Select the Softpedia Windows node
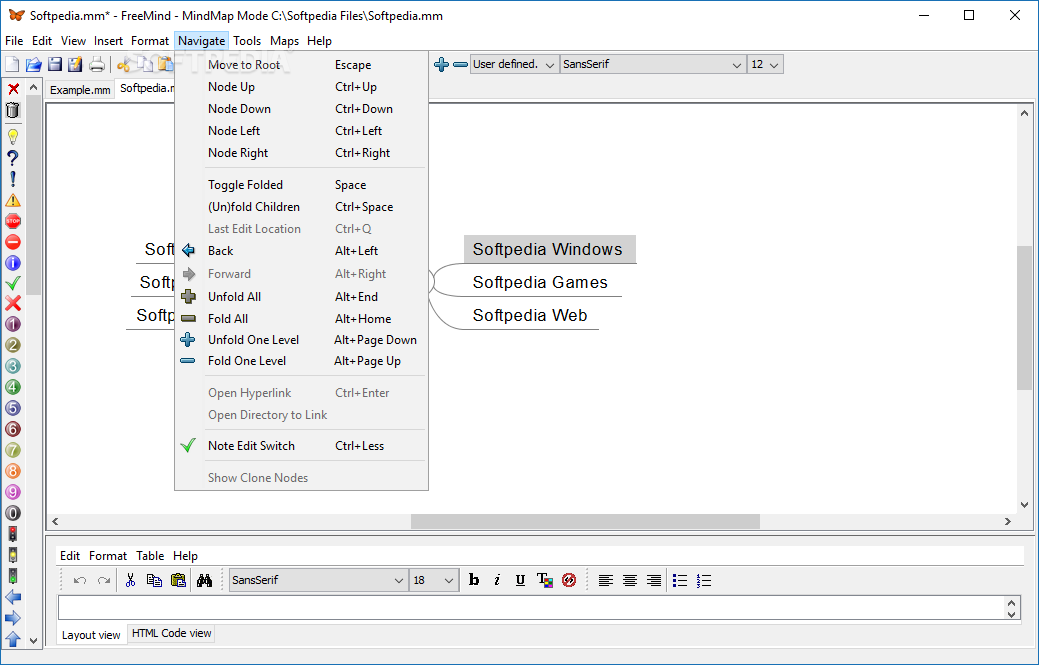Image resolution: width=1039 pixels, height=665 pixels. (x=549, y=250)
